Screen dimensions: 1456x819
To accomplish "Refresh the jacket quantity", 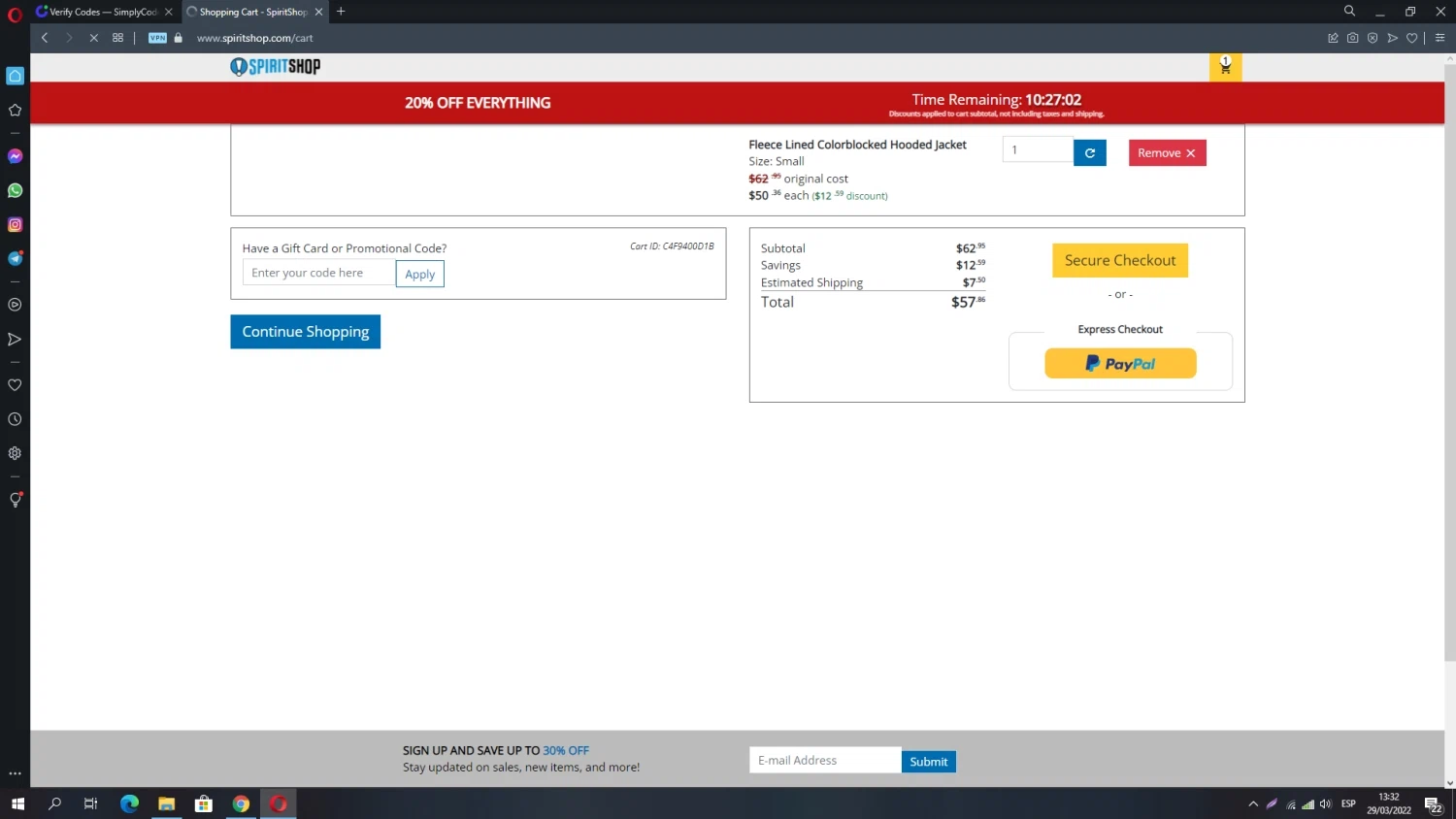I will (1090, 152).
